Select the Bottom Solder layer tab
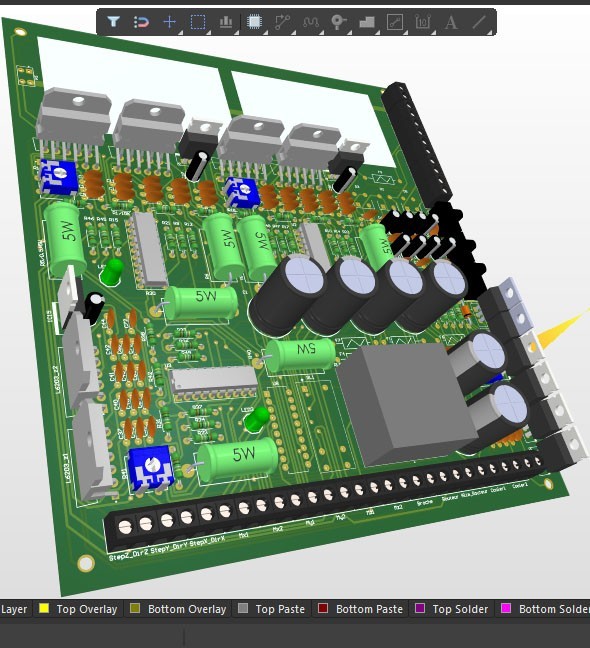 click(x=543, y=609)
